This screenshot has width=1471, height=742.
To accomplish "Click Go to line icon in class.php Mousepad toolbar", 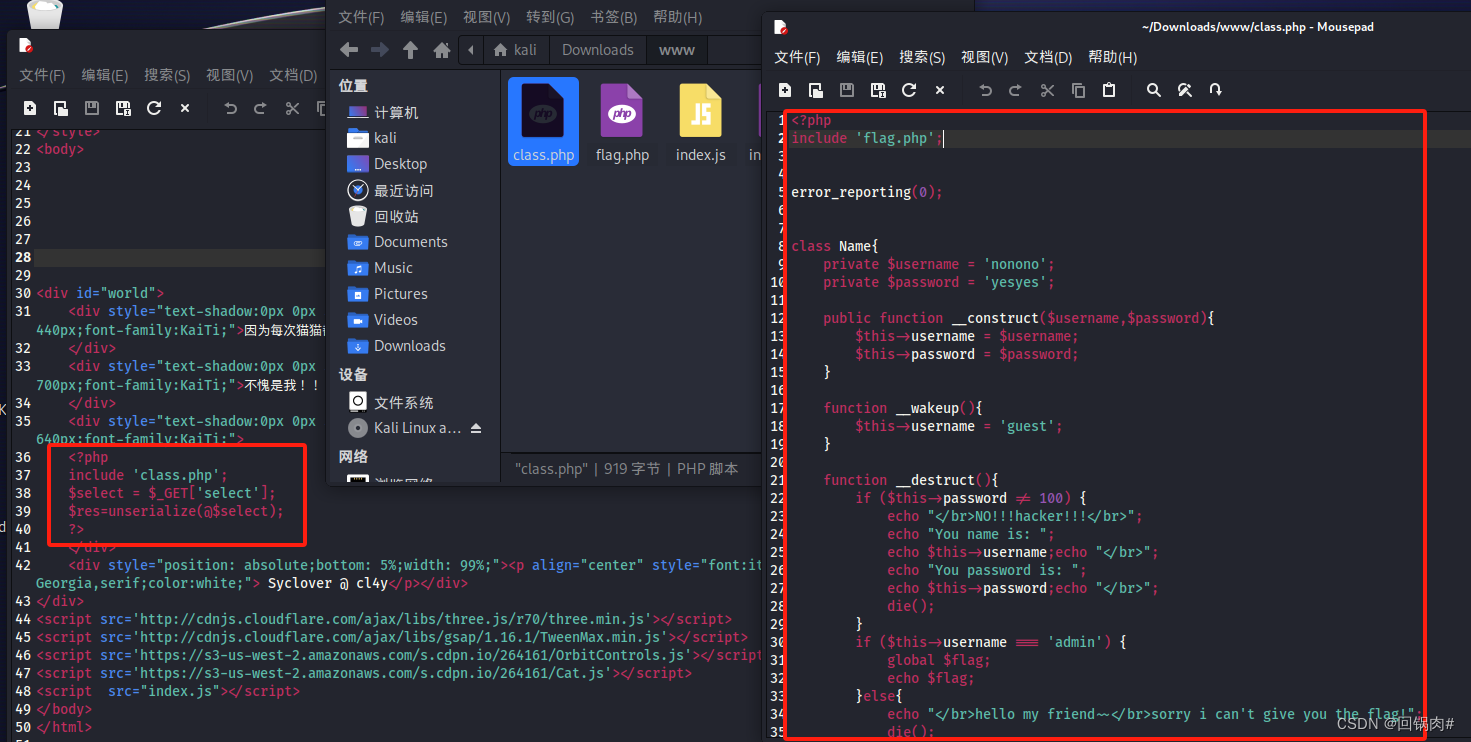I will click(x=1216, y=90).
